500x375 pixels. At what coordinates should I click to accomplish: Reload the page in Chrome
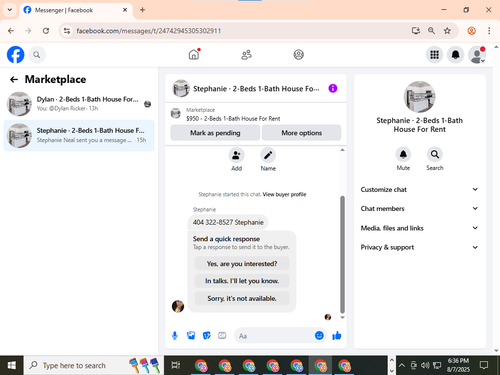pyautogui.click(x=46, y=31)
